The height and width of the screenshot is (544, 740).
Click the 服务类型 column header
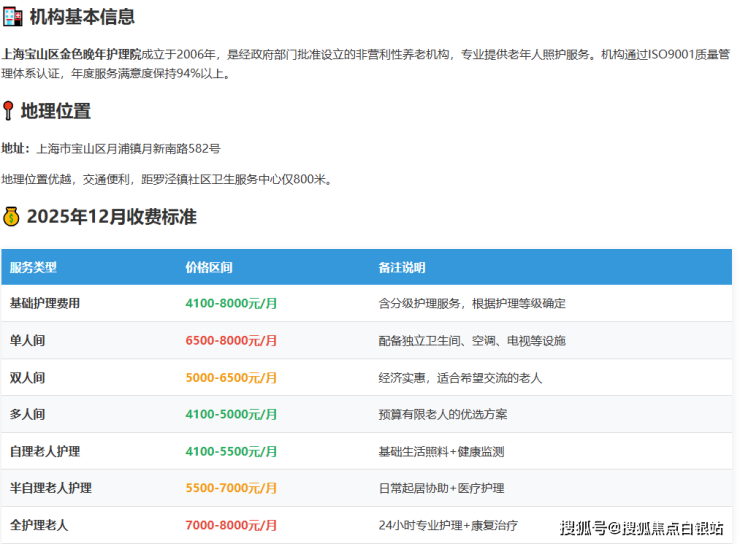(33, 268)
